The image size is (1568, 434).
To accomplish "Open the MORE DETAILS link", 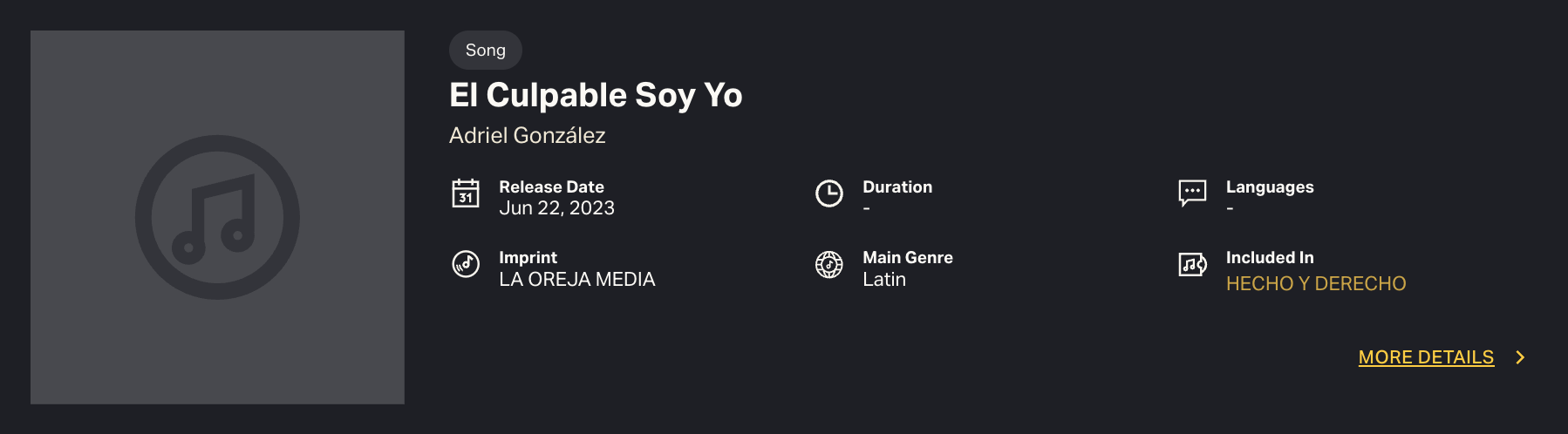I will (x=1426, y=357).
